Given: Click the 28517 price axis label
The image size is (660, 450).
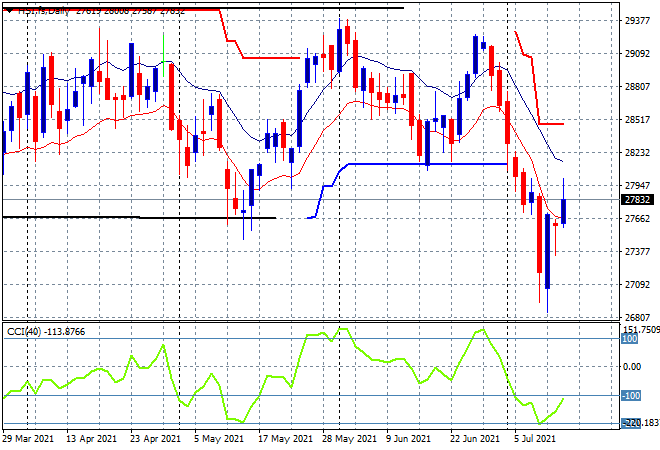Looking at the screenshot, I should tap(638, 120).
